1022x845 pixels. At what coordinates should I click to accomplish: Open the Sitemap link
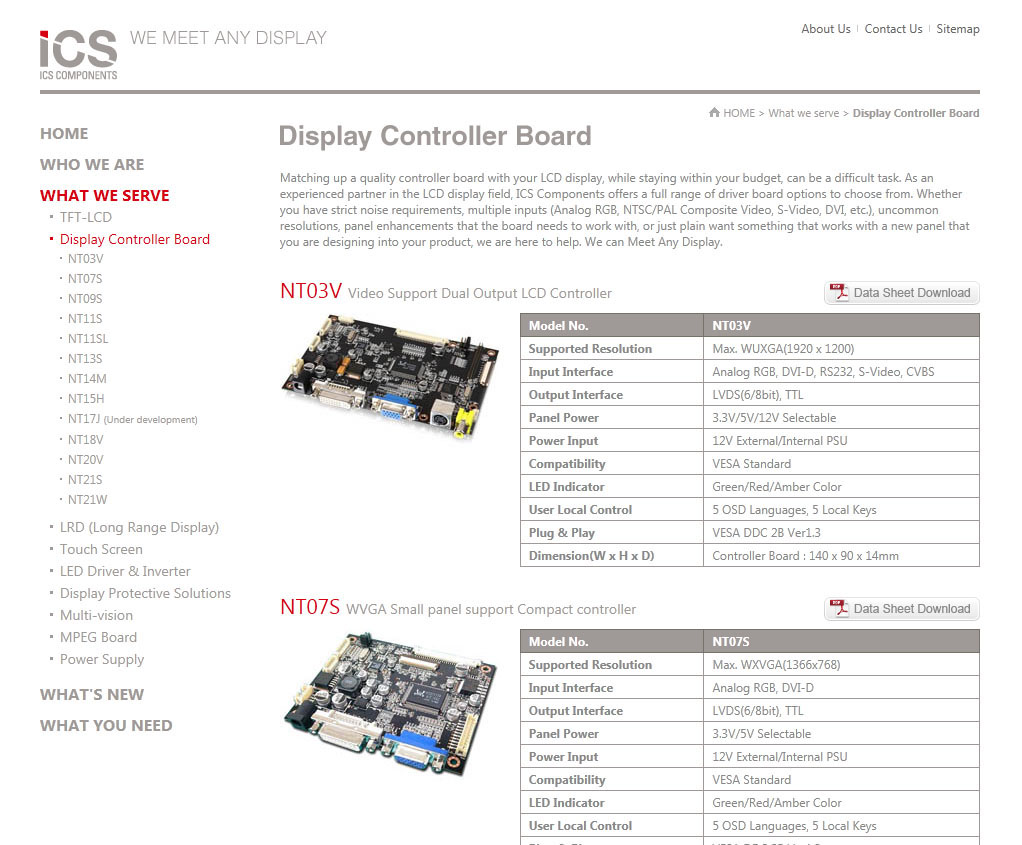point(957,29)
